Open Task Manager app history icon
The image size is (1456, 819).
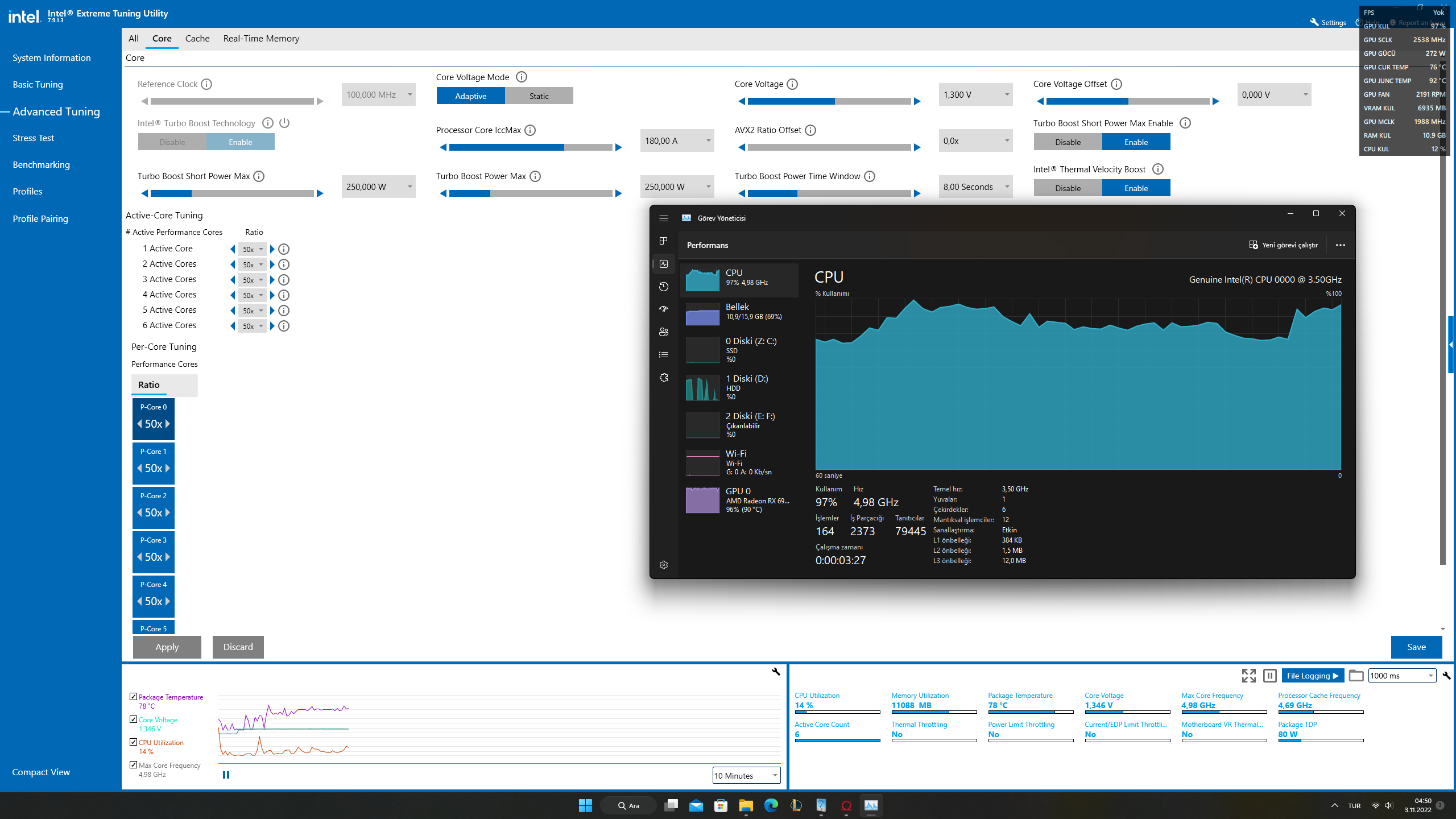click(663, 287)
